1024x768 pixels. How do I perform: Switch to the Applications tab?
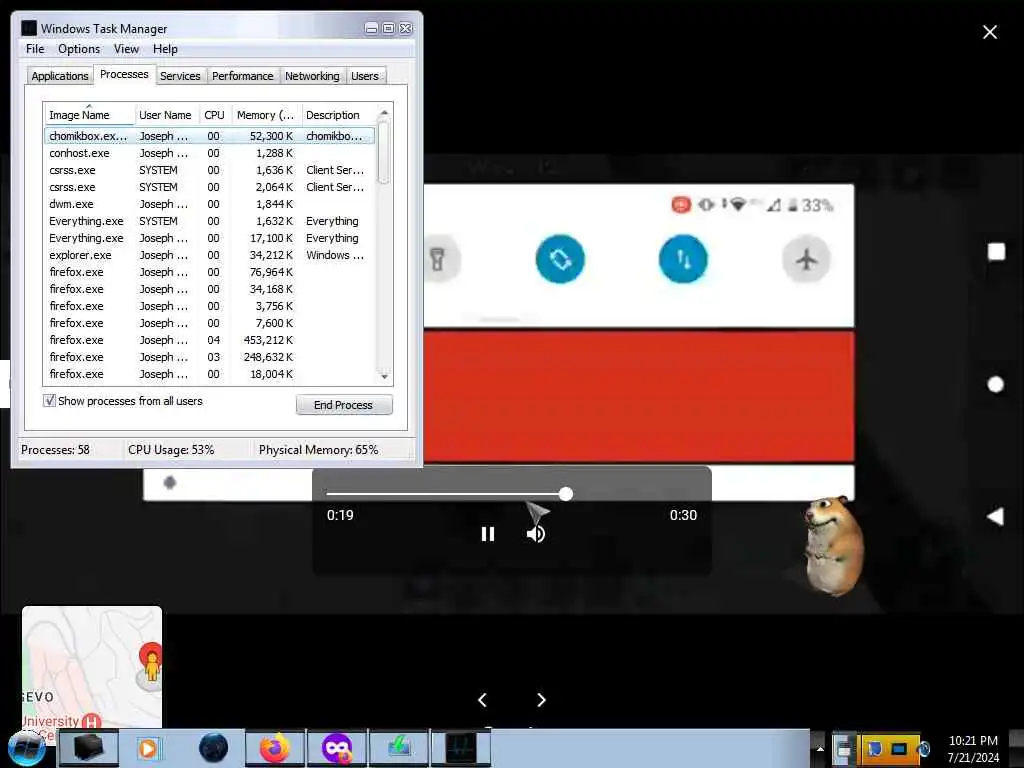tap(60, 76)
